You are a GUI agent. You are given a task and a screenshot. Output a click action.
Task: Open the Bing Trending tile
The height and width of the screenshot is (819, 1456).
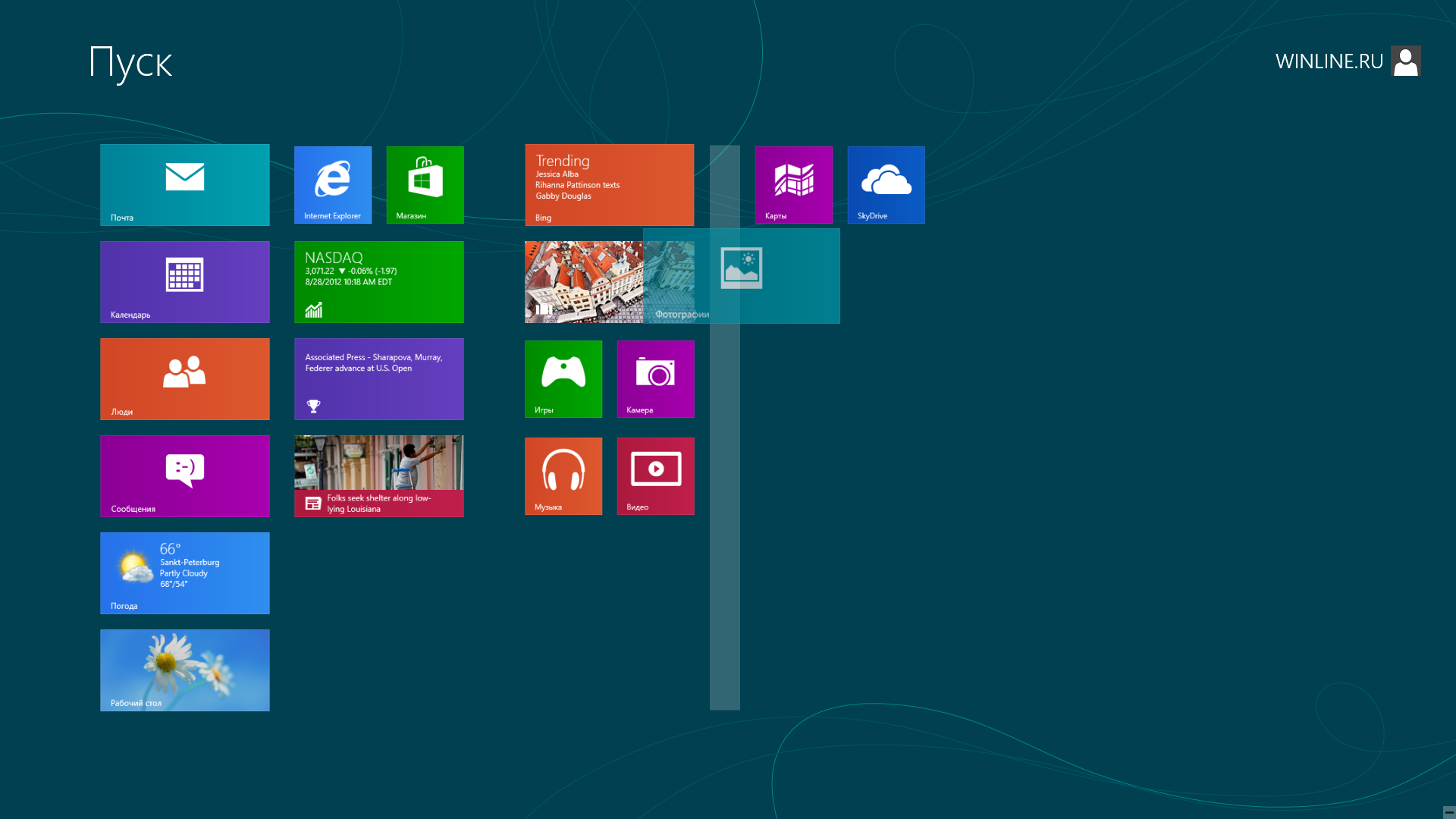pyautogui.click(x=609, y=184)
